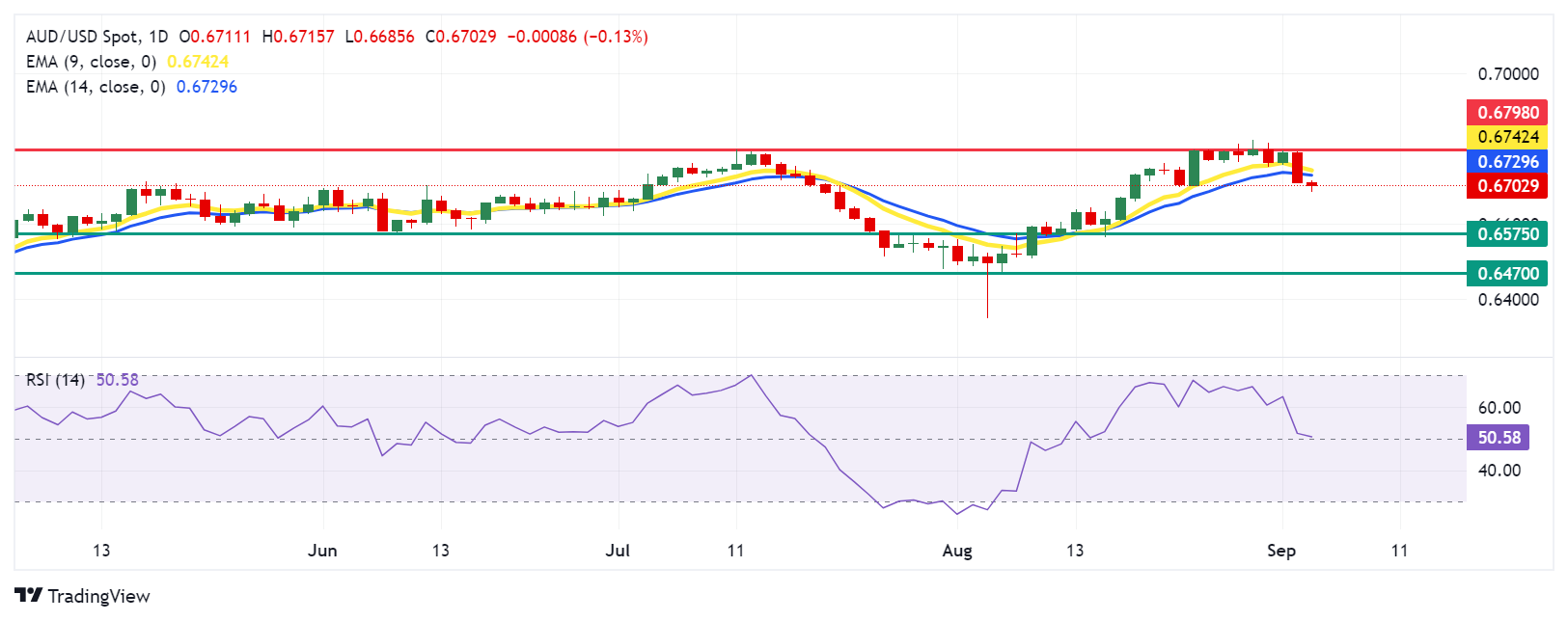This screenshot has width=1568, height=621.
Task: Click the TradingView logo icon
Action: 28,596
